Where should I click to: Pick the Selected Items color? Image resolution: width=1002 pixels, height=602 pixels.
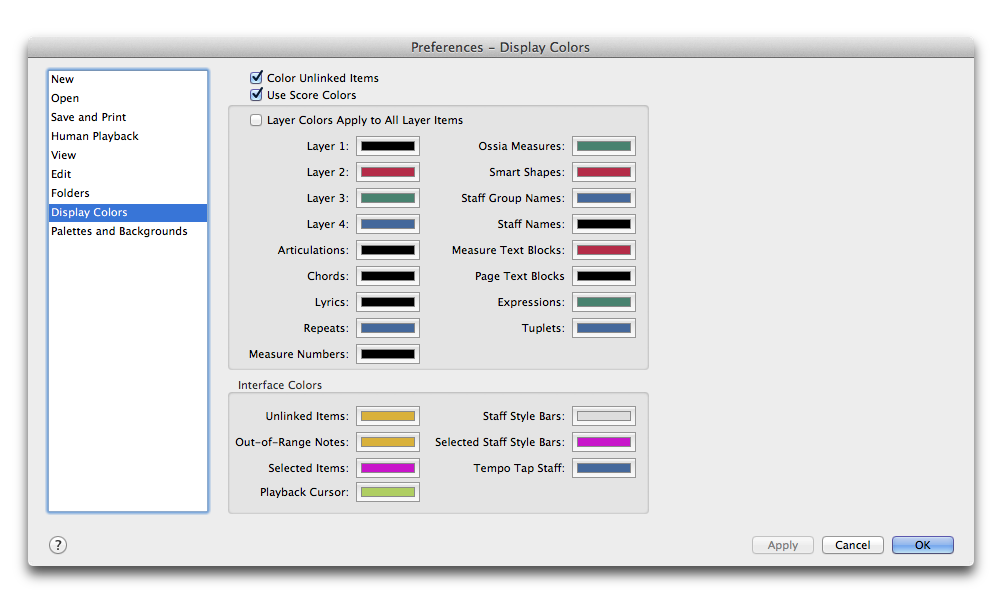(x=388, y=468)
